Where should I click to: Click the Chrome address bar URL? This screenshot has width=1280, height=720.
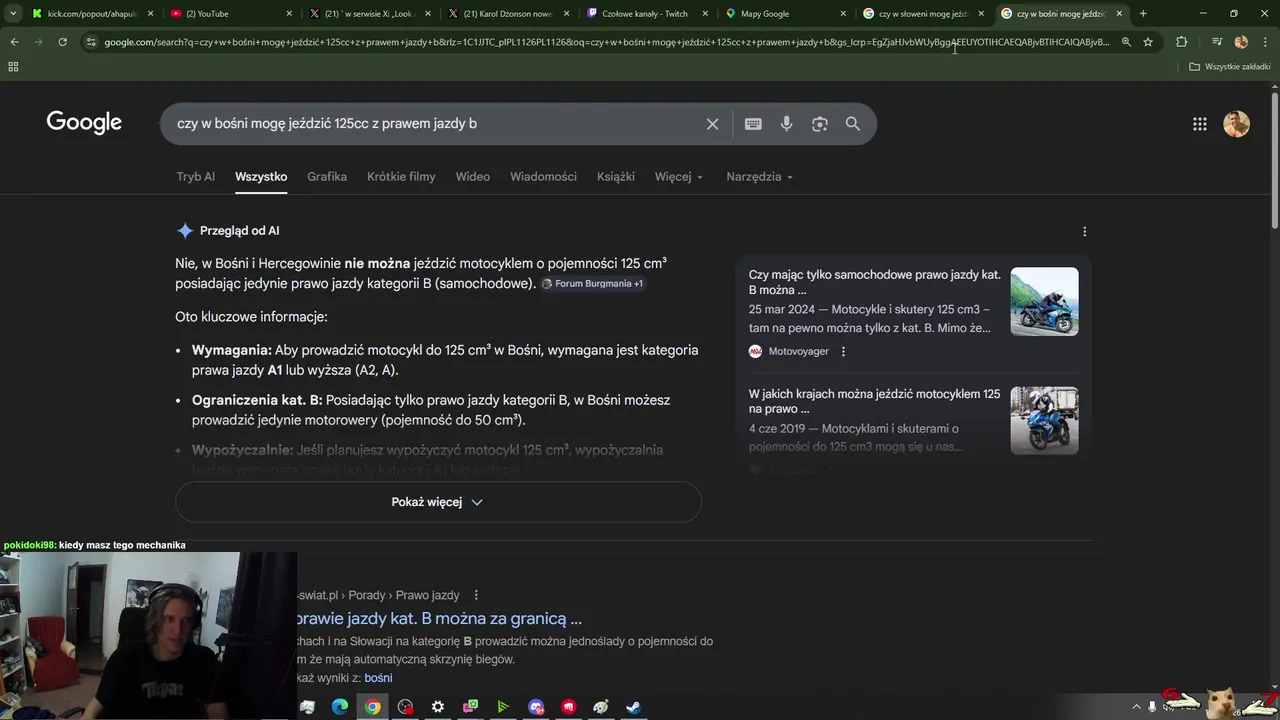pos(606,42)
